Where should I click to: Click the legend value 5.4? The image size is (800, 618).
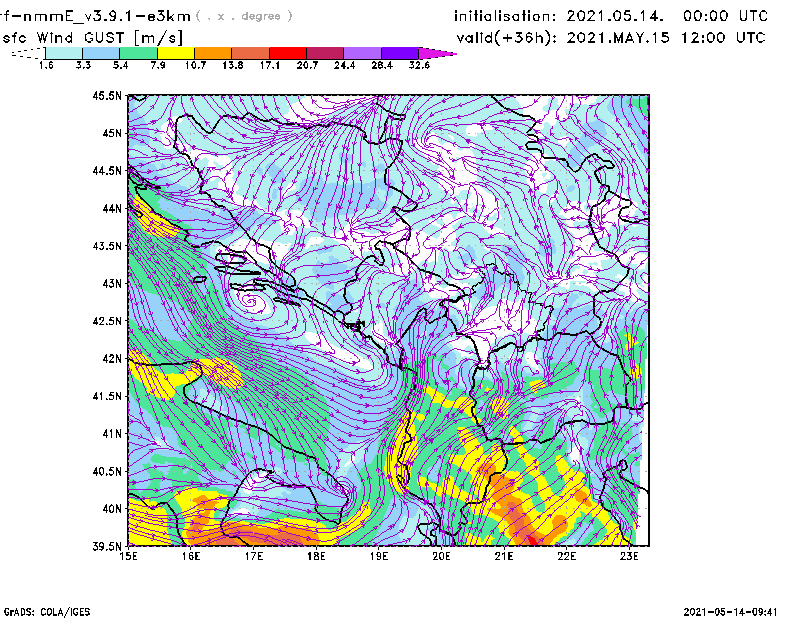[x=120, y=65]
